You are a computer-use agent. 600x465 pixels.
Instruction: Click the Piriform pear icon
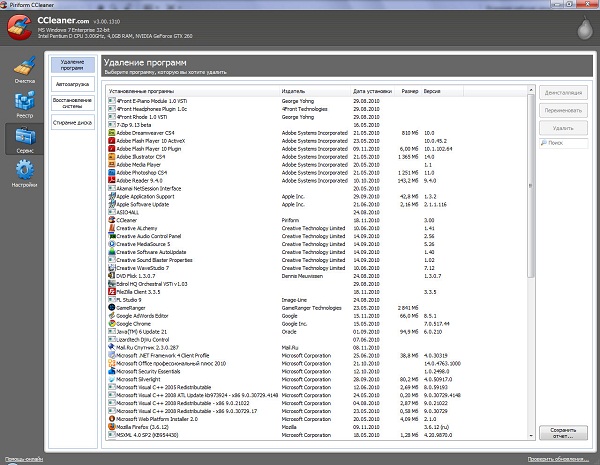[x=584, y=28]
